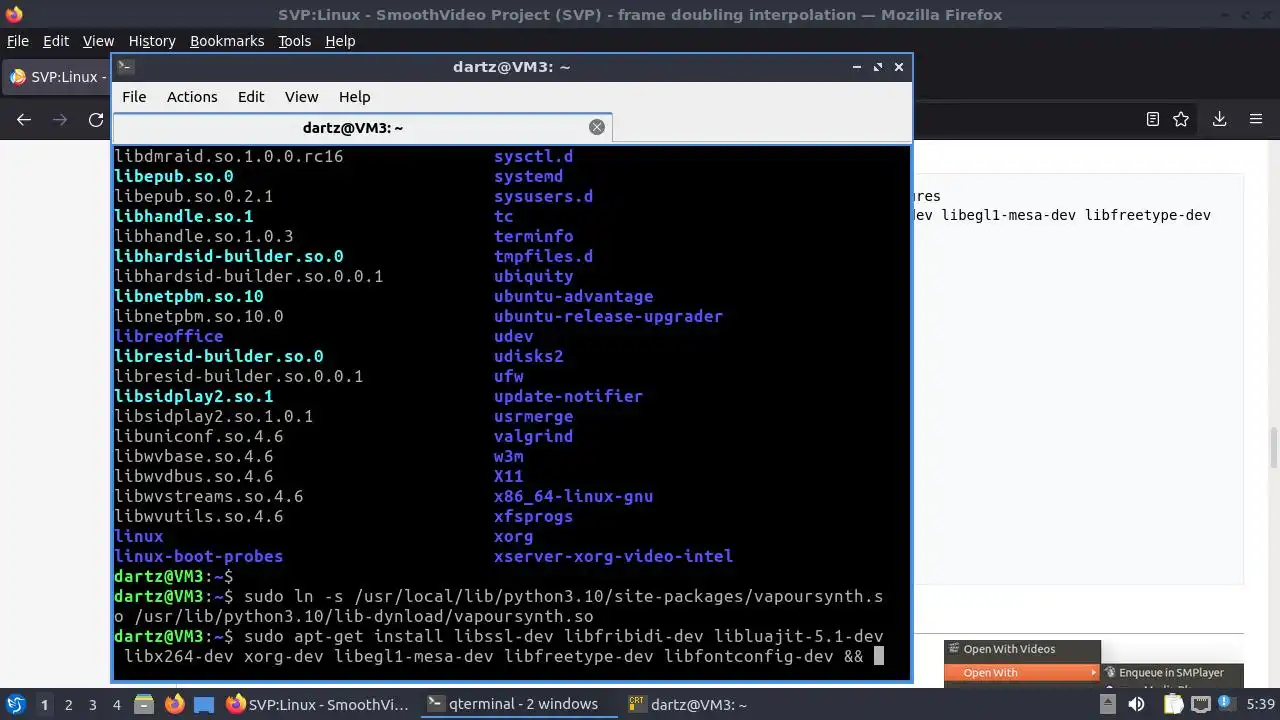This screenshot has width=1280, height=720.
Task: Toggle Firefox reader view
Action: pyautogui.click(x=1153, y=119)
